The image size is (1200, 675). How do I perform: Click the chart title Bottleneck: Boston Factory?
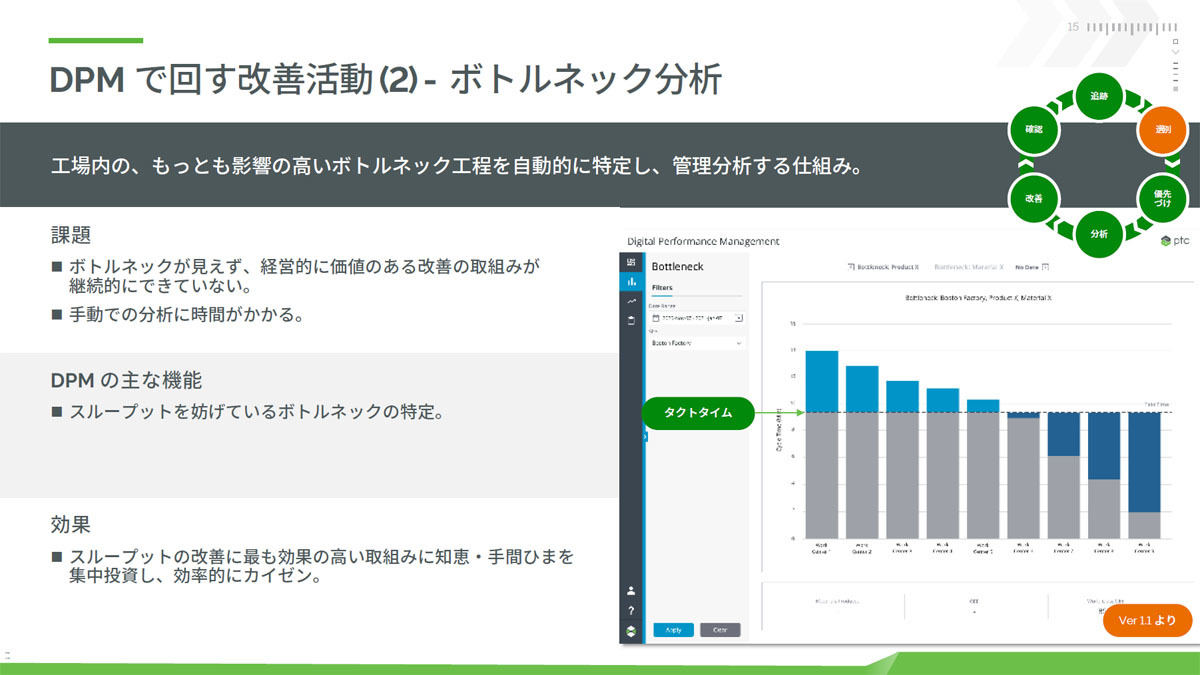[978, 298]
